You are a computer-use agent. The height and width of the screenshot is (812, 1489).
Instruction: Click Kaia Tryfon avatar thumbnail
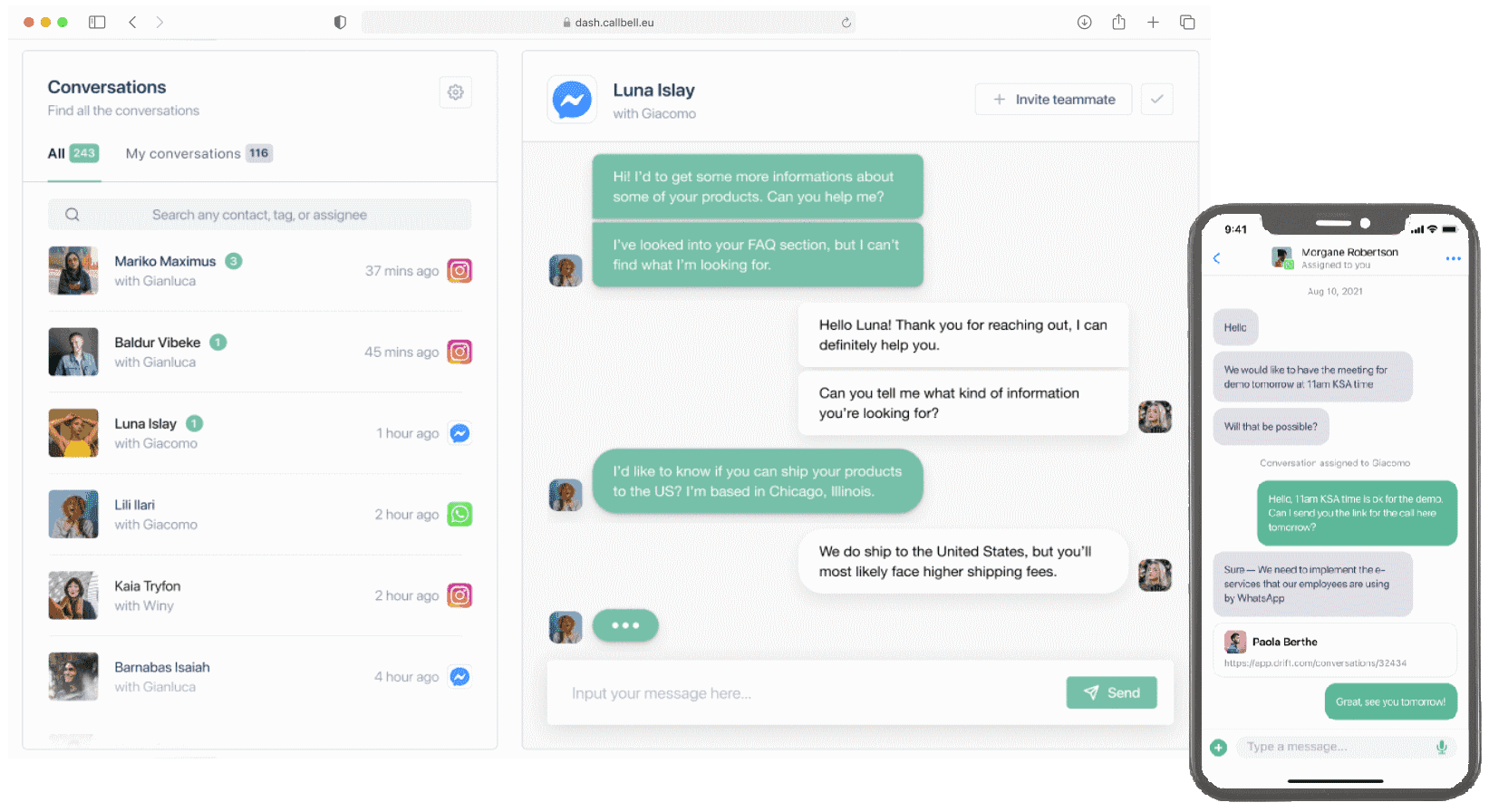point(73,595)
